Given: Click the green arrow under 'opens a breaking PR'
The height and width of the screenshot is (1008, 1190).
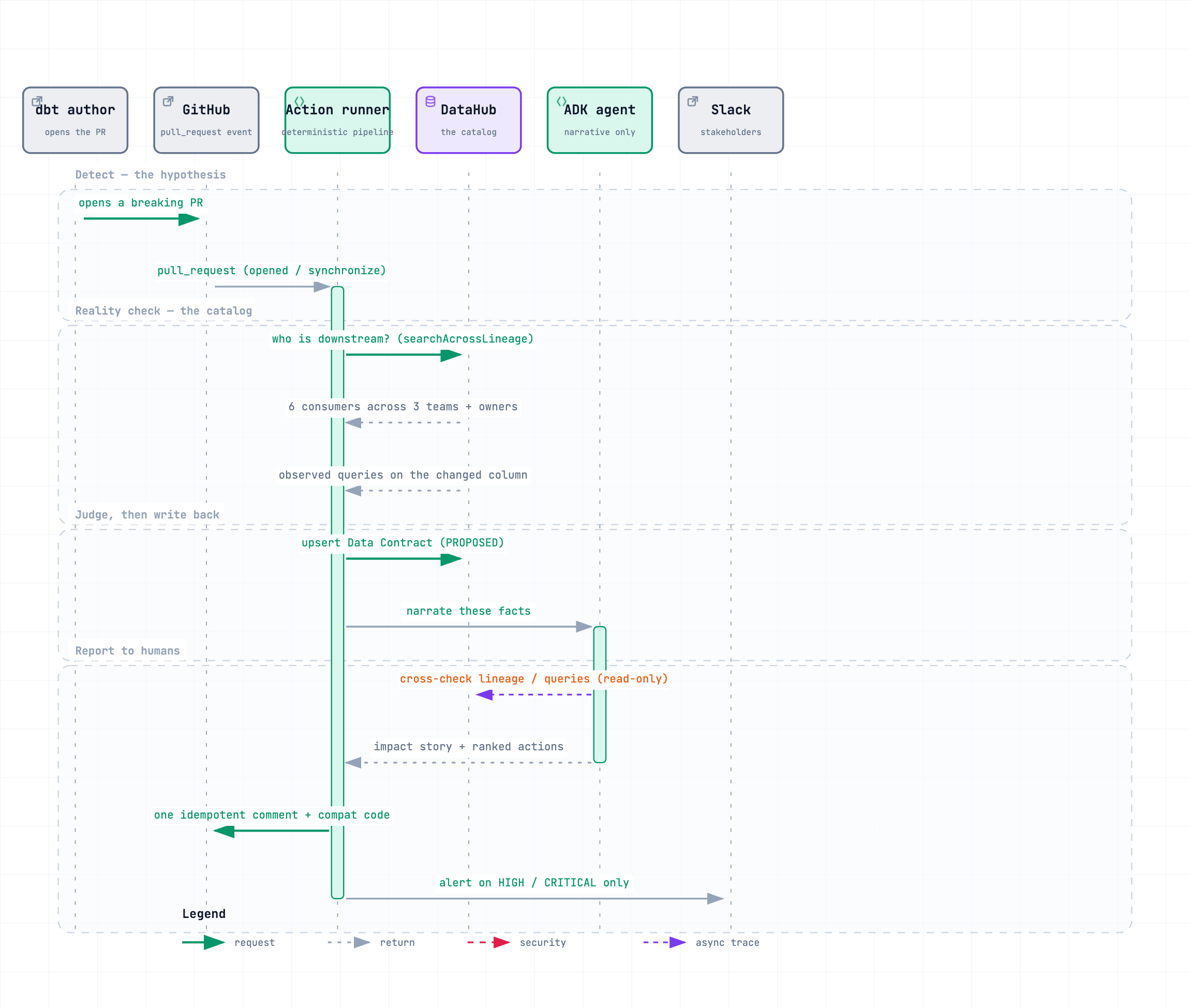Looking at the screenshot, I should [142, 219].
